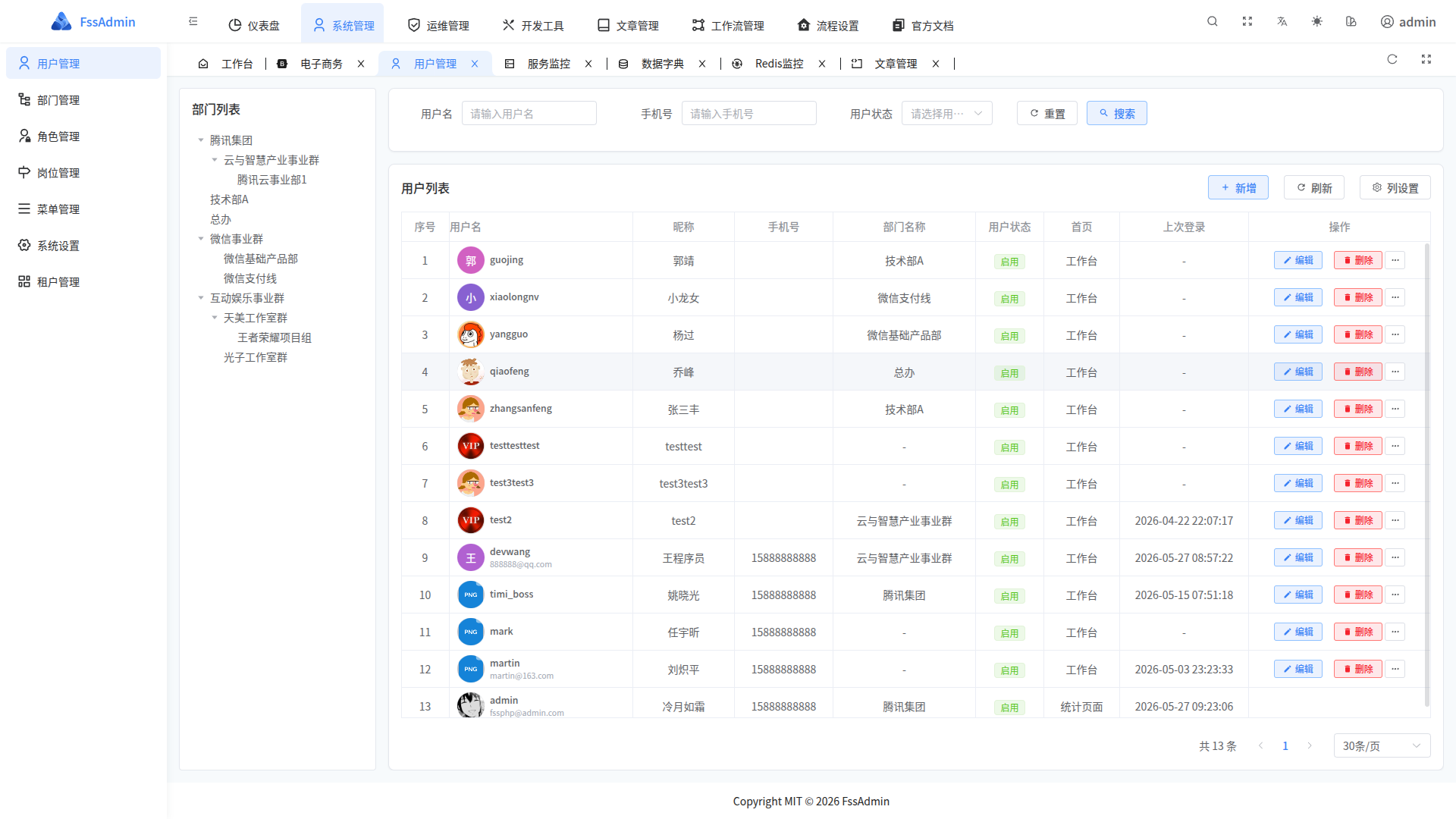Open 列设置 column settings
This screenshot has width=1456, height=819.
point(1395,187)
